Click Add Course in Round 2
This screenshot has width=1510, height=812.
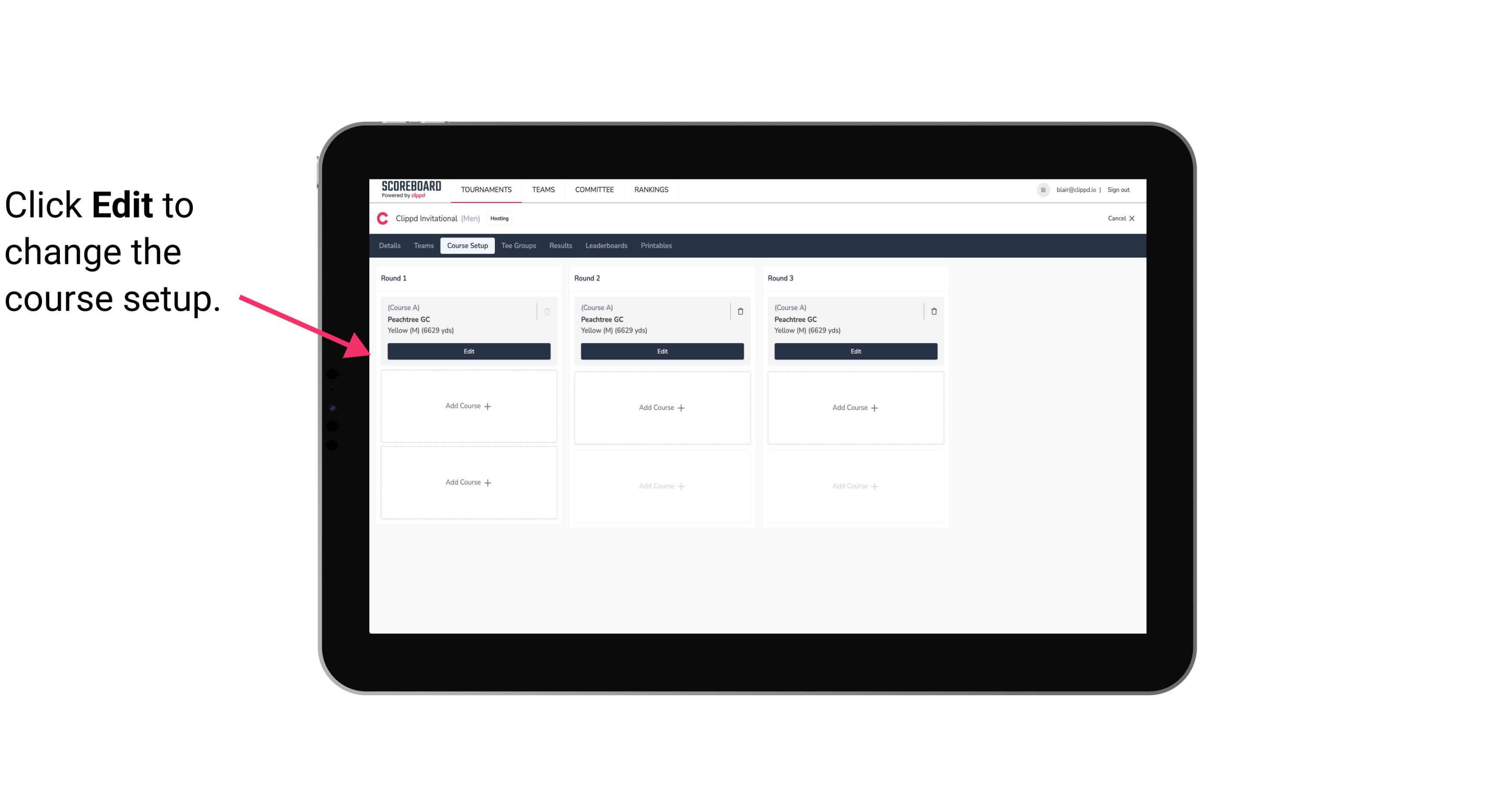661,407
